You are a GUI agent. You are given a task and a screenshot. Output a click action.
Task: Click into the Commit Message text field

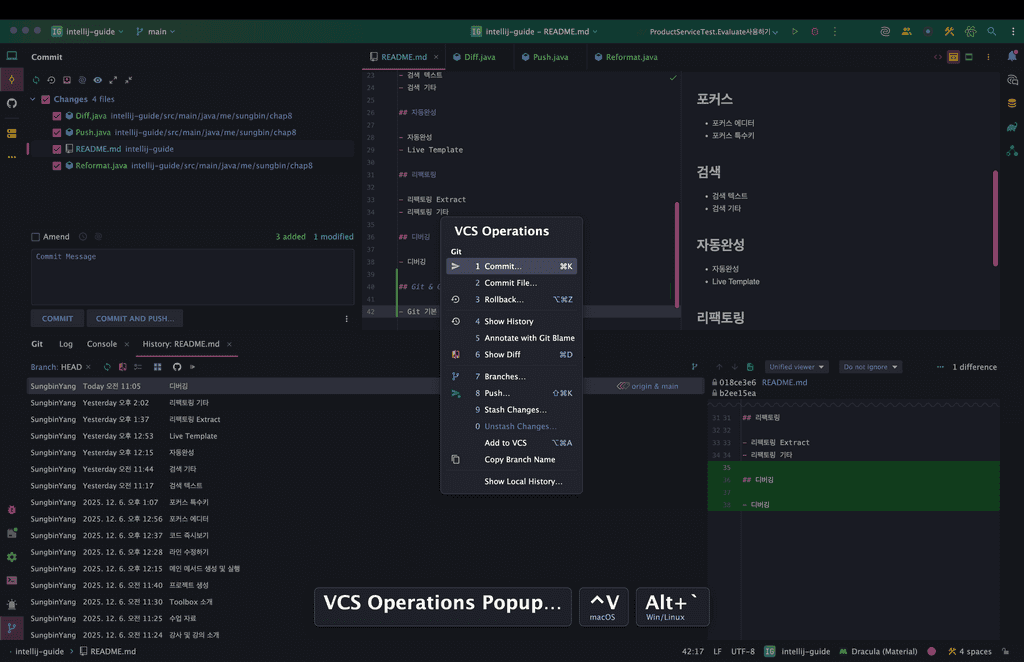[192, 277]
